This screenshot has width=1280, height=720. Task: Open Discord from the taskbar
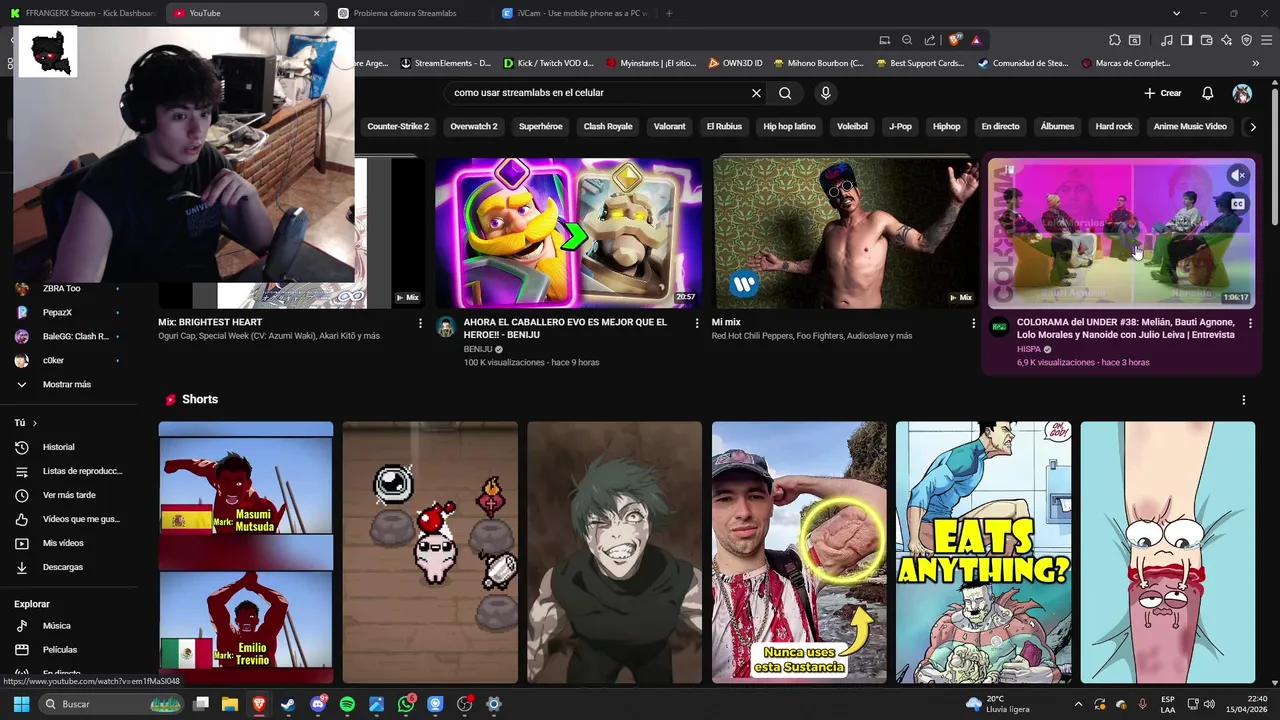318,704
